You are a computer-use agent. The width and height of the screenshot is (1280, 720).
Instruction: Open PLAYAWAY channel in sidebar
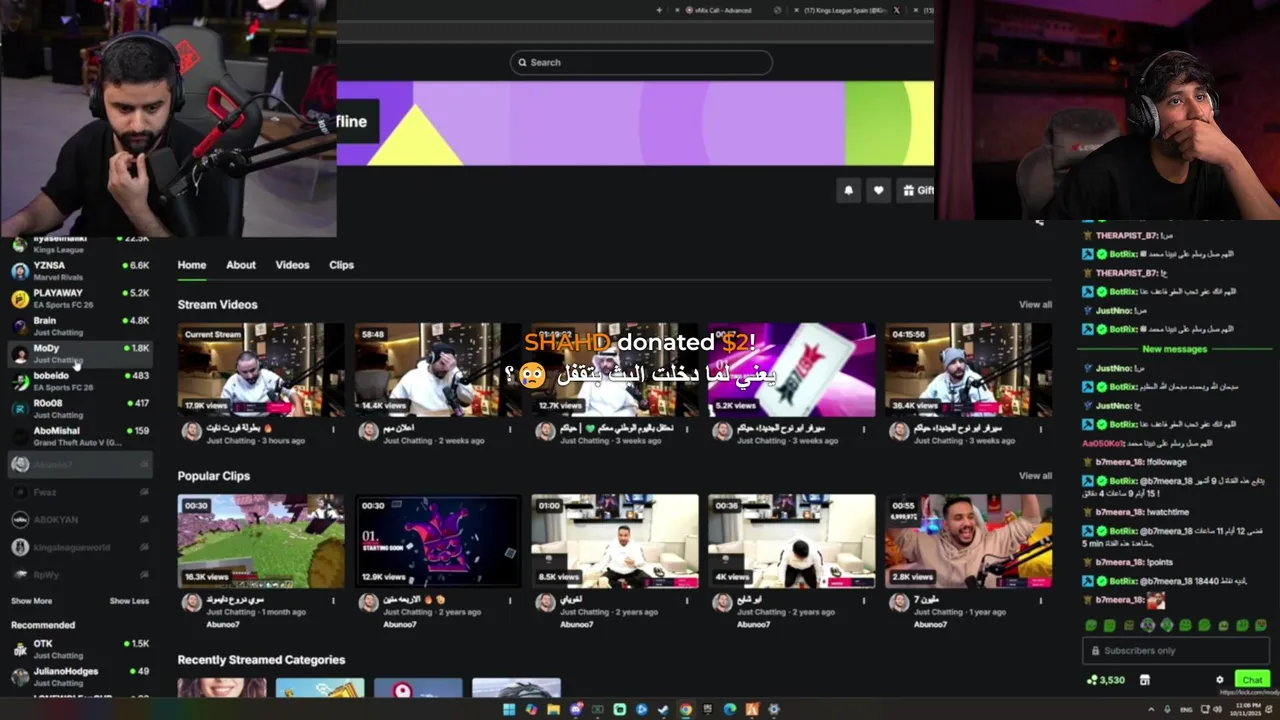point(80,298)
